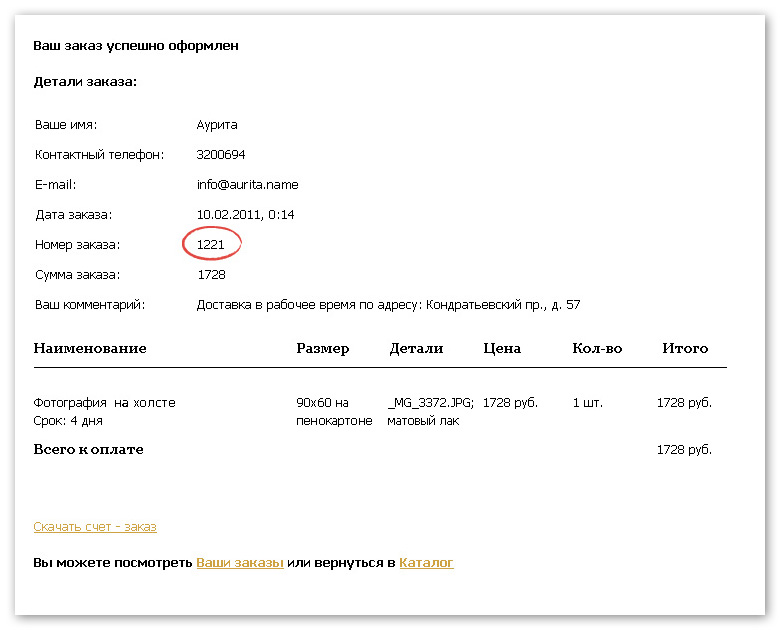Click the heading 'Ваш заказ успешно оформлен'
The width and height of the screenshot is (780, 630).
[136, 46]
